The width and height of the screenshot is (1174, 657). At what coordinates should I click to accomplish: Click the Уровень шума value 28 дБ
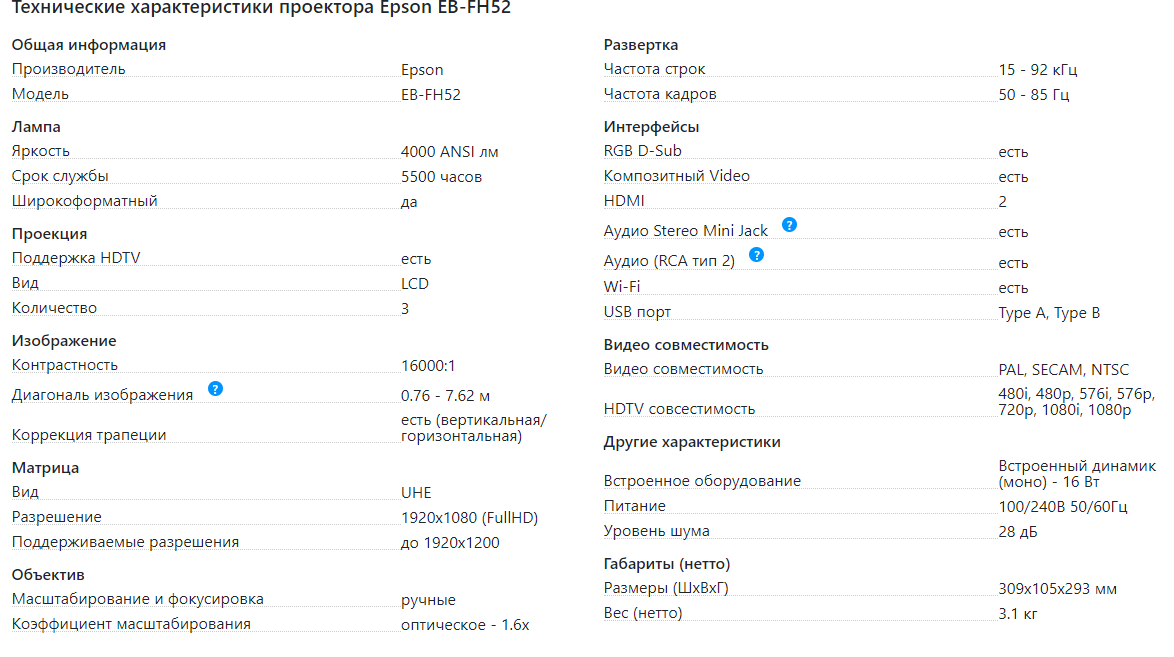click(1018, 532)
